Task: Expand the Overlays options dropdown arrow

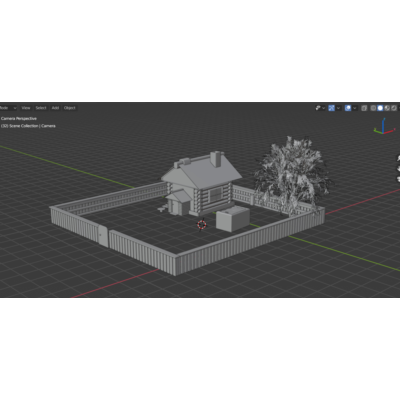Action: (355, 108)
